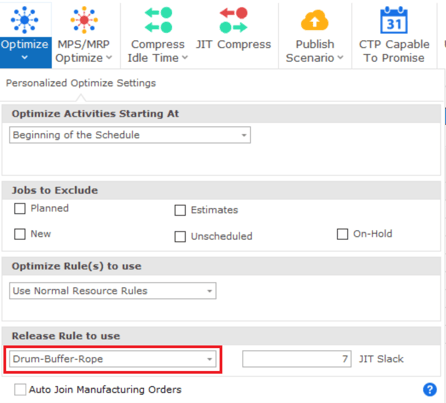Click the JIT Compress icon
The width and height of the screenshot is (446, 403).
(x=233, y=20)
